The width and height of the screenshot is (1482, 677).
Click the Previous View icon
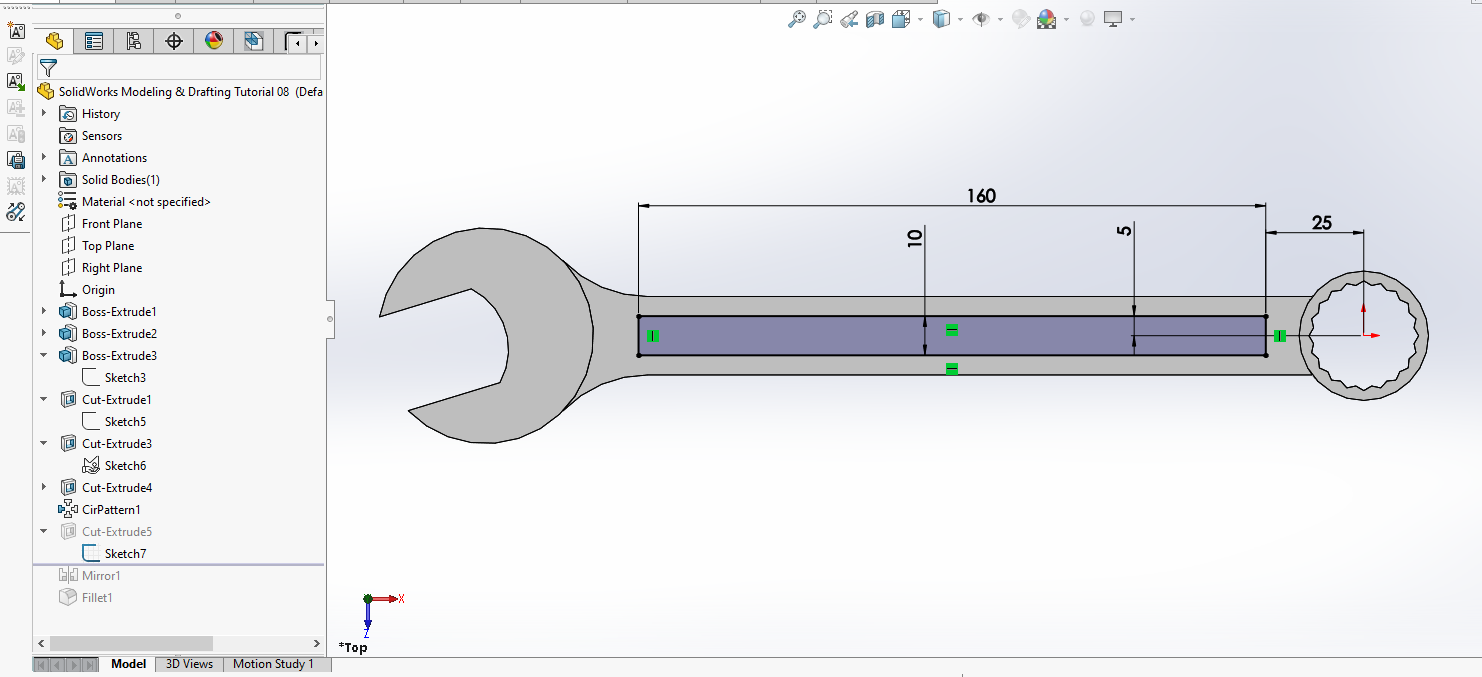[x=849, y=19]
